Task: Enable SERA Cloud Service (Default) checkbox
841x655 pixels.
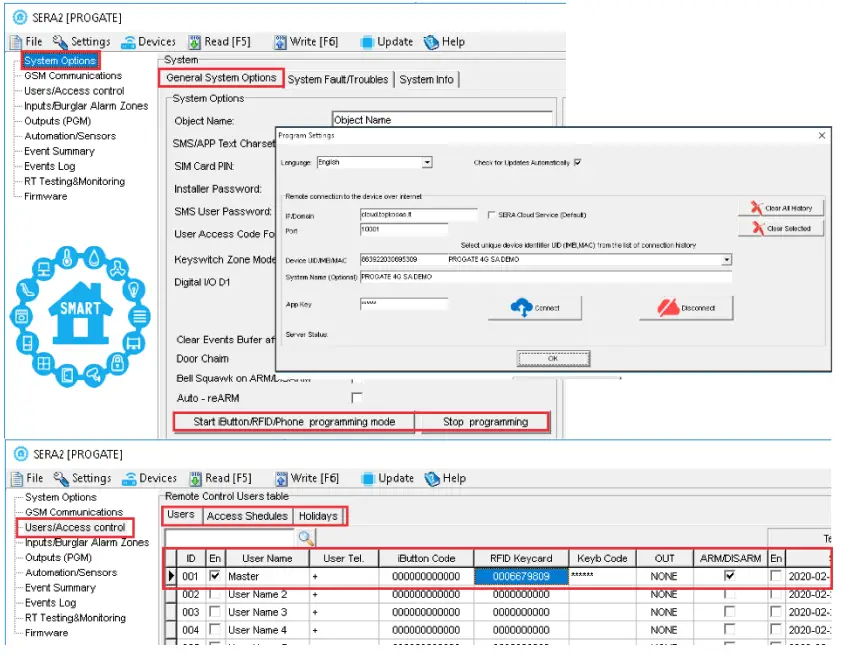Action: (491, 215)
